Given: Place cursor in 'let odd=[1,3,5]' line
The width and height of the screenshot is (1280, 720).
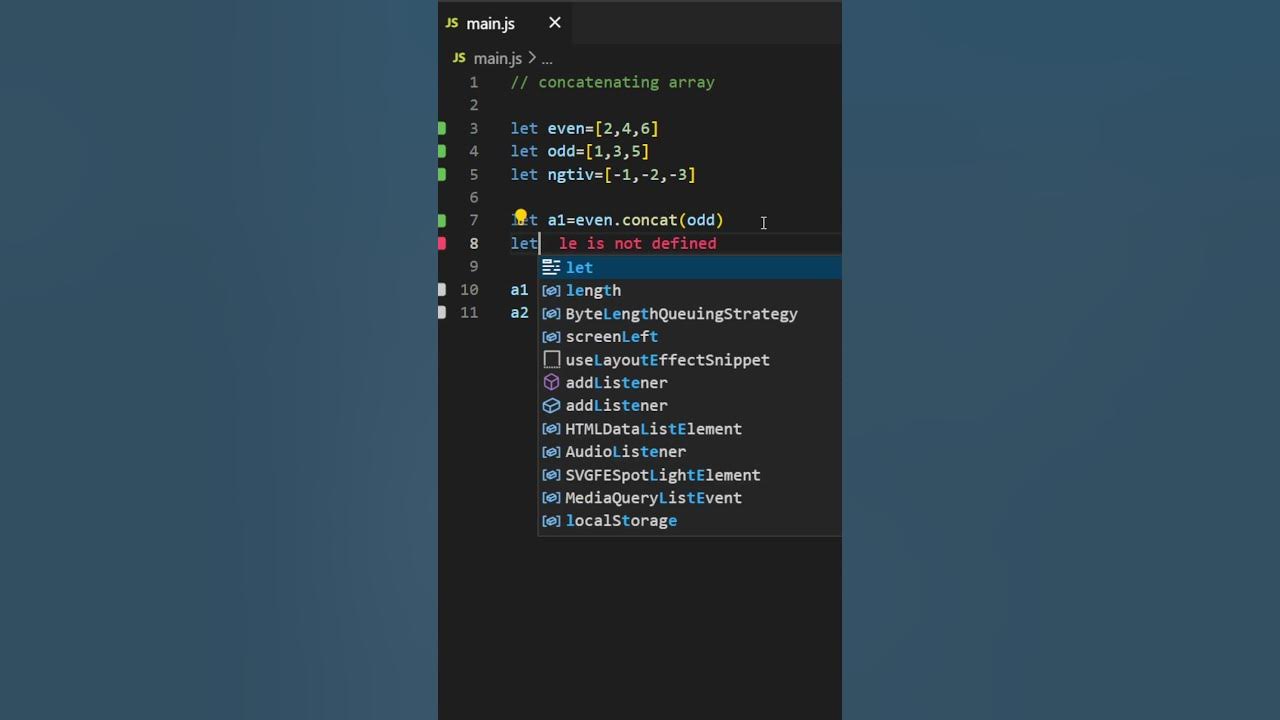Looking at the screenshot, I should click(x=580, y=151).
